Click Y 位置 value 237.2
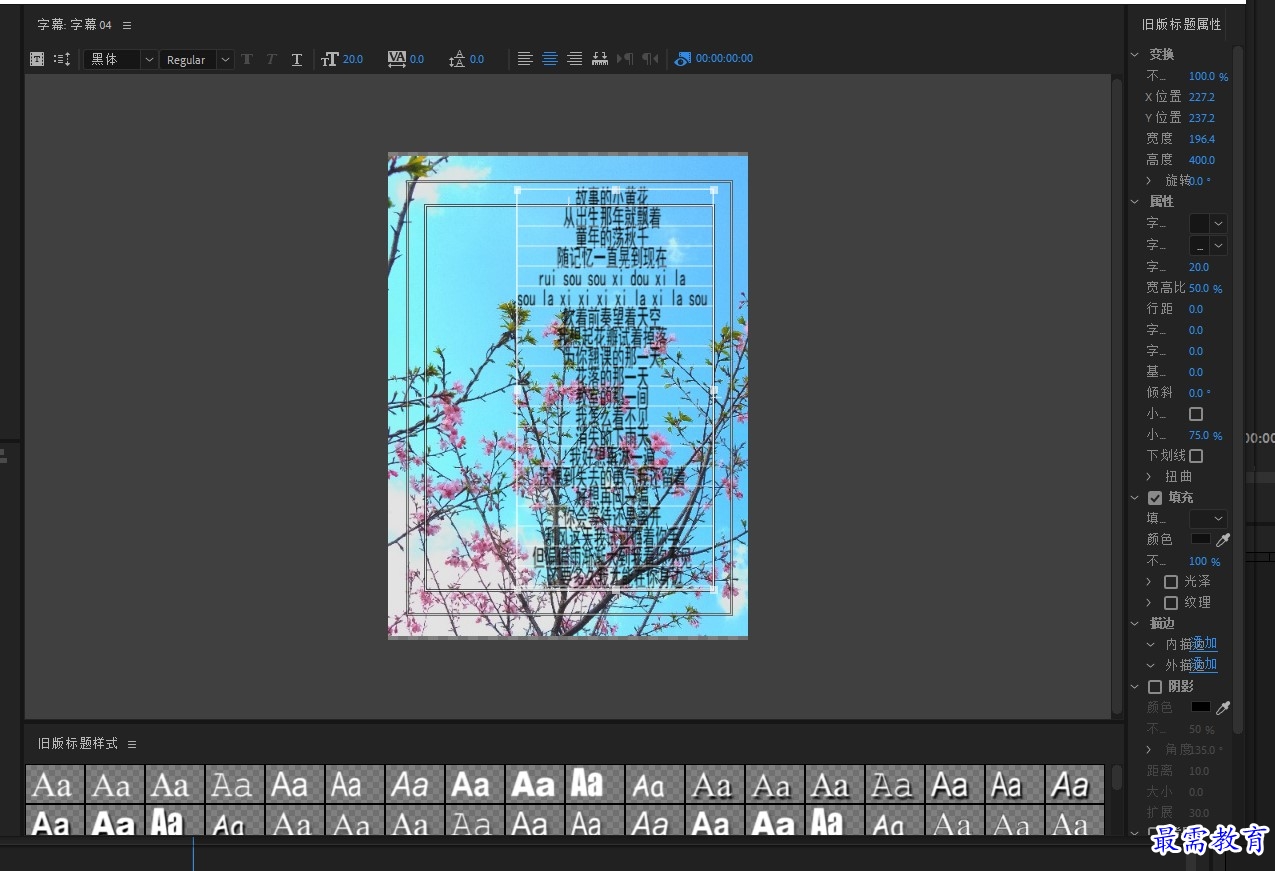Viewport: 1275px width, 871px height. coord(1202,118)
